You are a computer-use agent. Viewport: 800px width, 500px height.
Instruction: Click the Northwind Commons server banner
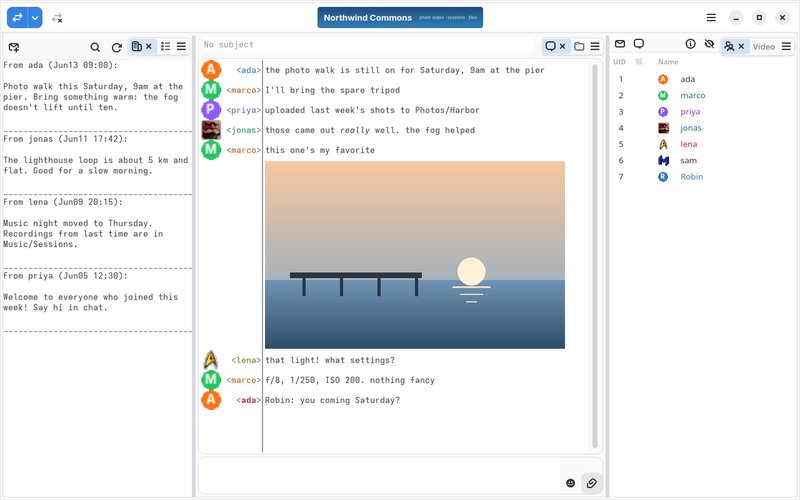pyautogui.click(x=400, y=18)
